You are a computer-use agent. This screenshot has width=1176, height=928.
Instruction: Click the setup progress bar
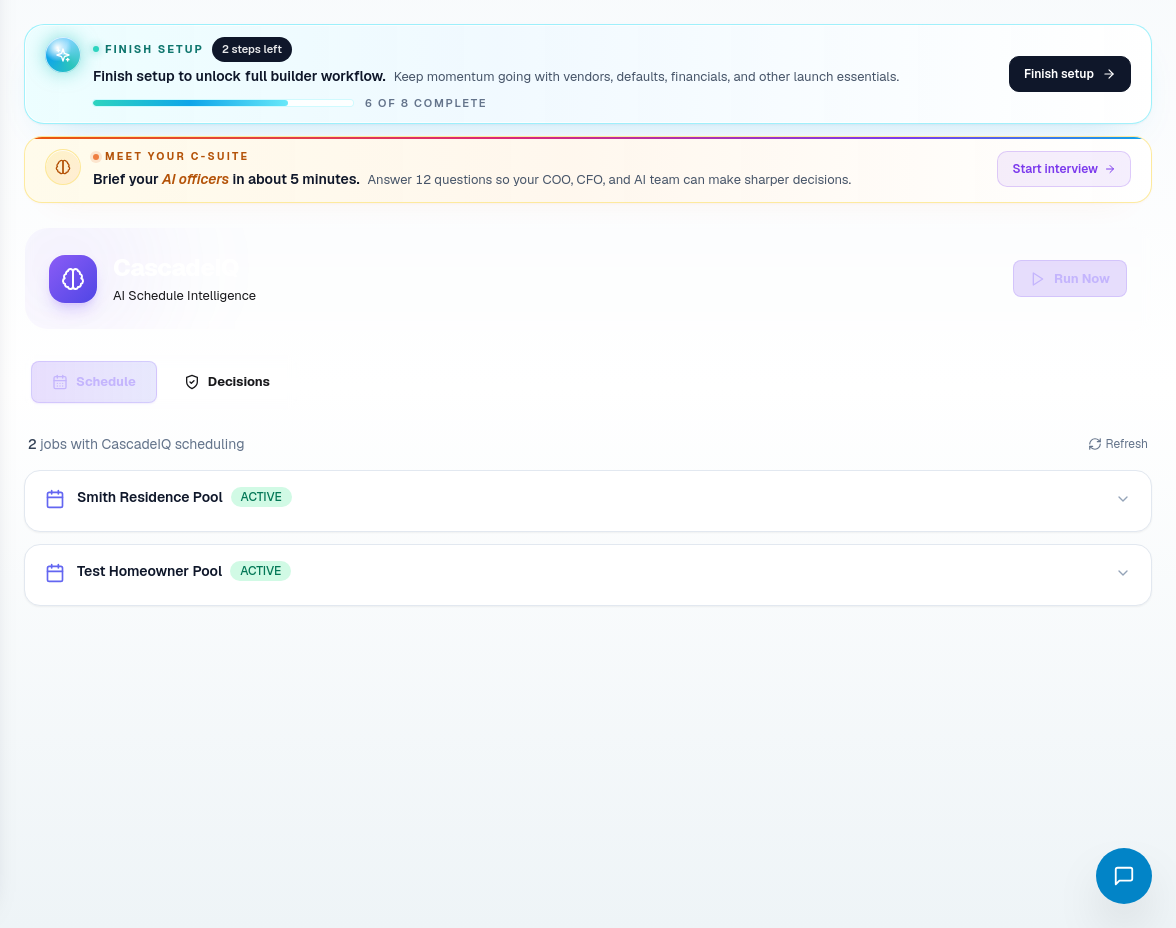pos(223,103)
